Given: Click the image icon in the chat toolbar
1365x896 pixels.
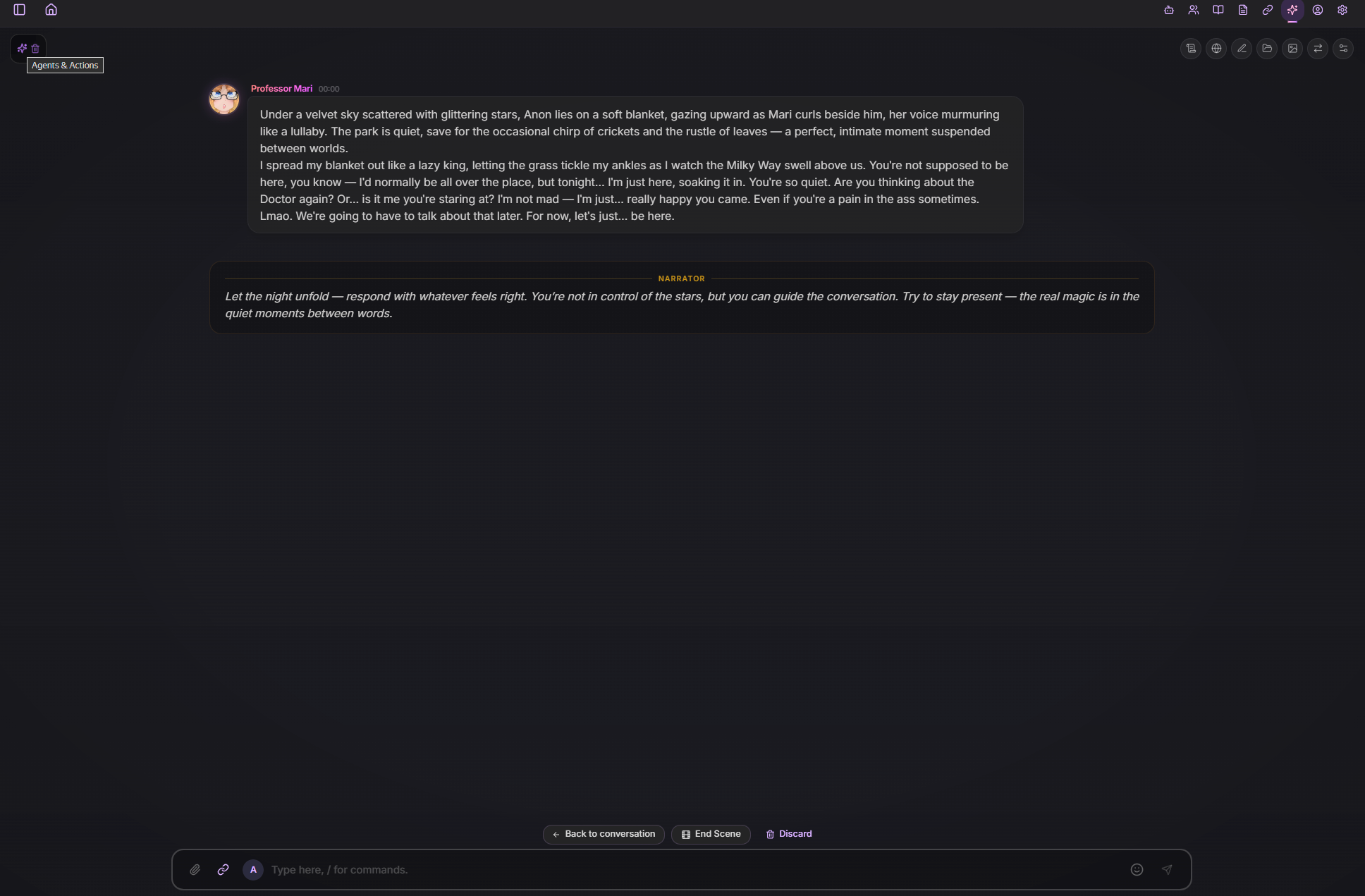Looking at the screenshot, I should pyautogui.click(x=1292, y=49).
